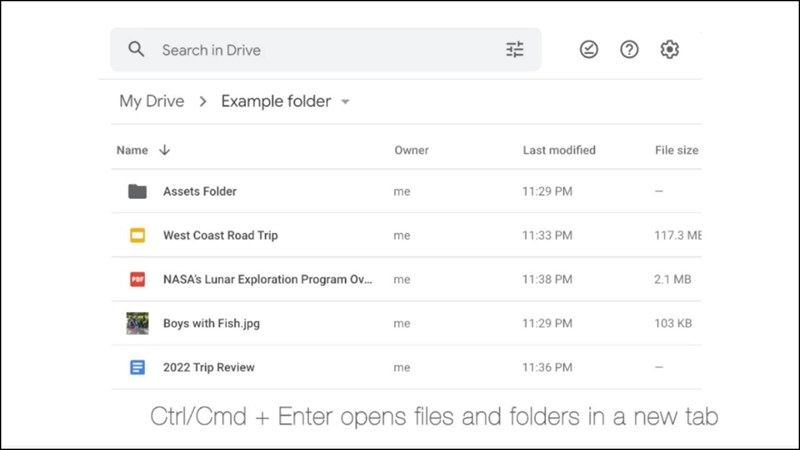The height and width of the screenshot is (450, 800).
Task: Click owner 'me' in West Coast Road Trip row
Action: pyautogui.click(x=402, y=235)
